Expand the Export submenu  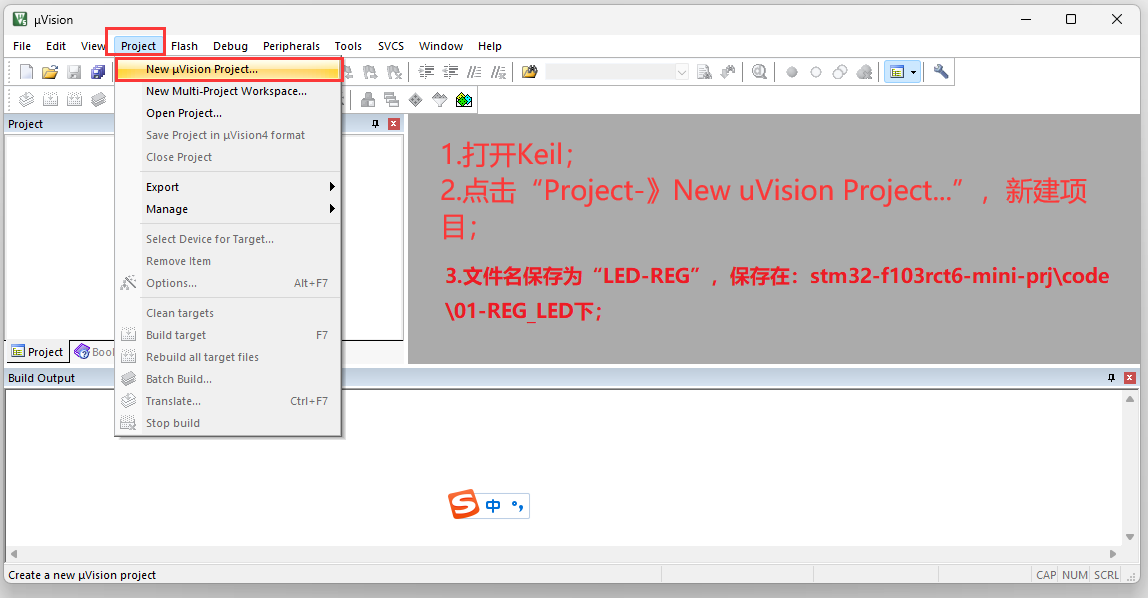coord(242,187)
